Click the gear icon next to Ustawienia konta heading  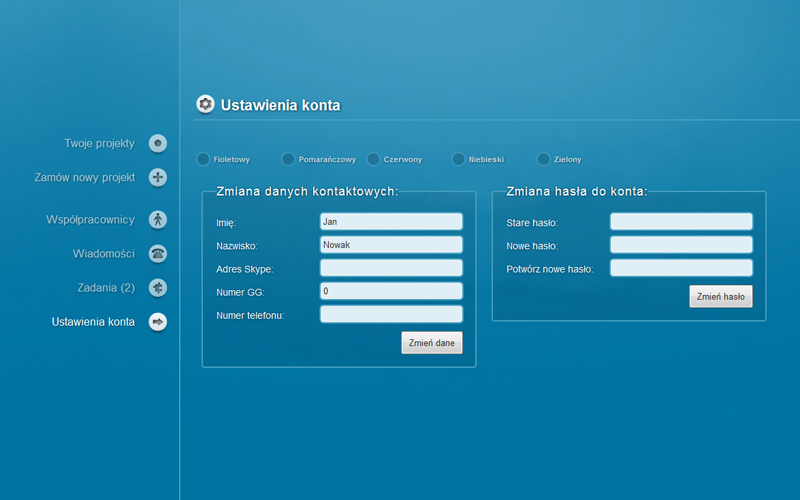tap(205, 105)
